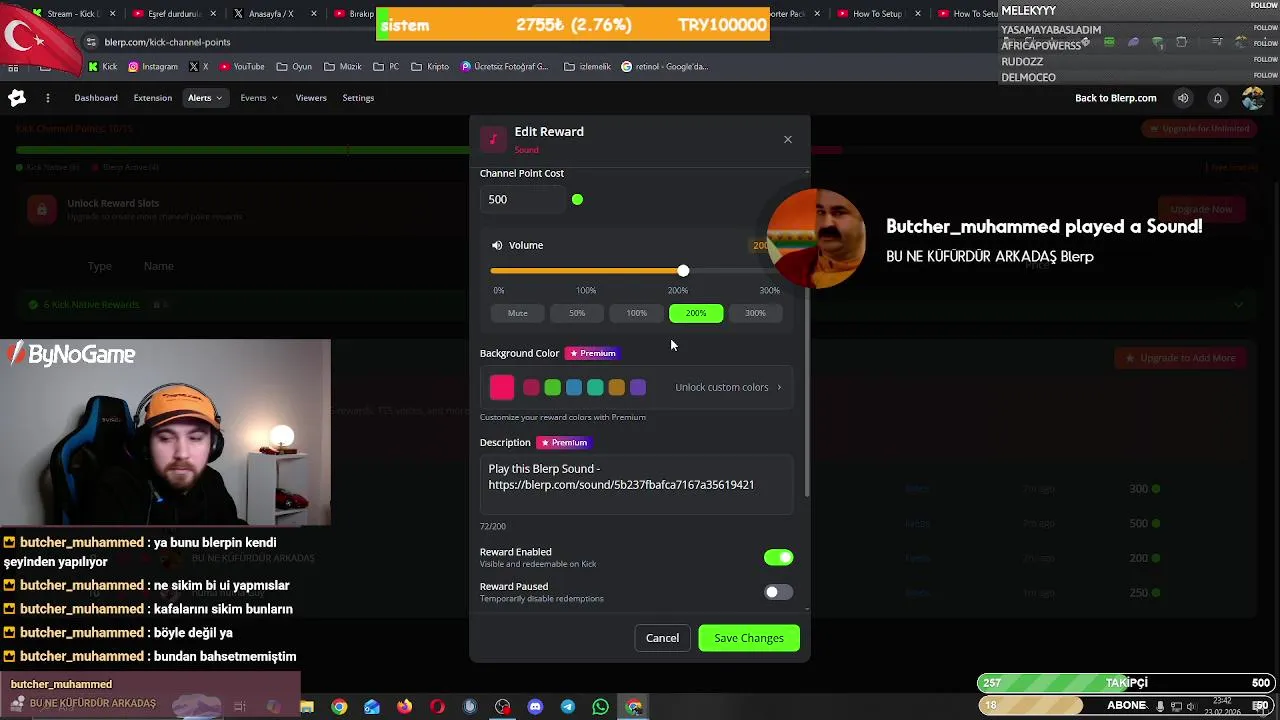Viewport: 1280px width, 720px height.
Task: Click Premium badge beside Background Color
Action: [593, 353]
